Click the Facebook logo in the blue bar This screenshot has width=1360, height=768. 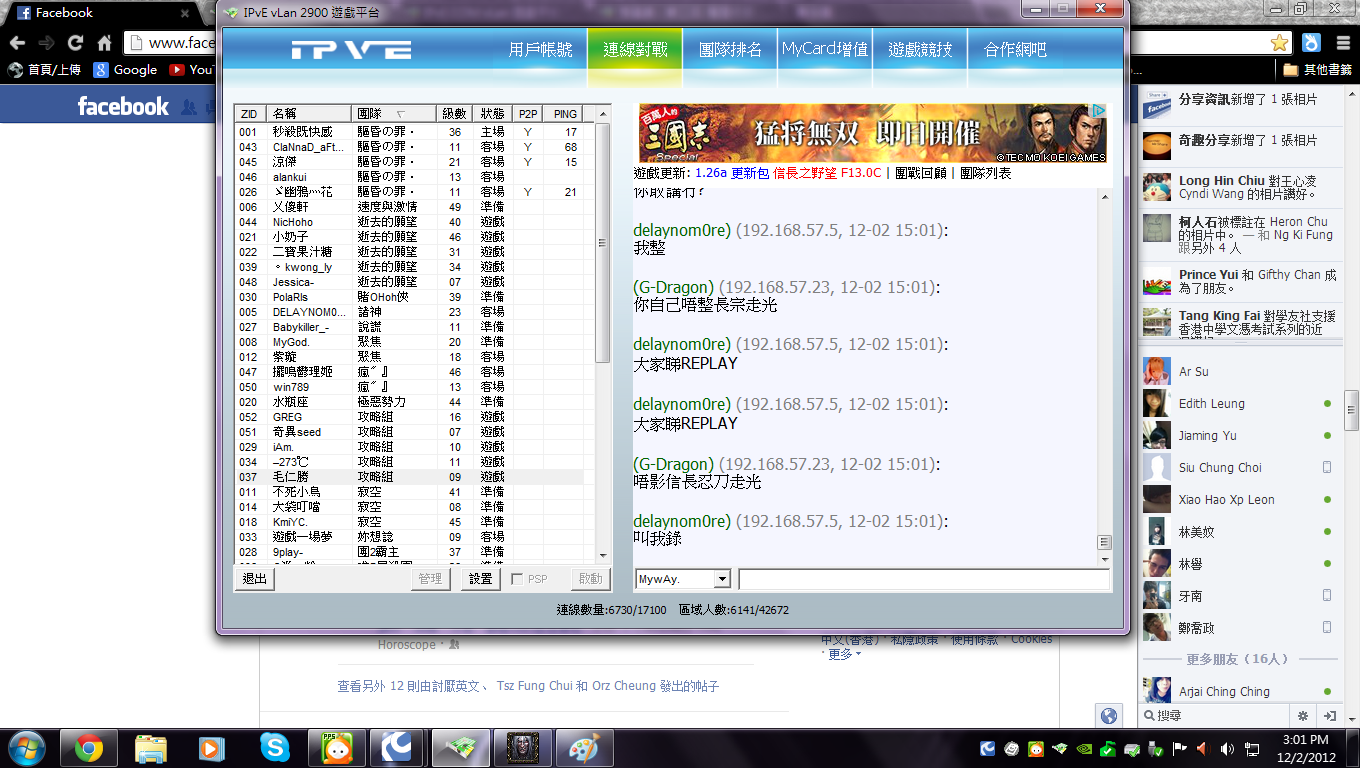click(x=123, y=106)
